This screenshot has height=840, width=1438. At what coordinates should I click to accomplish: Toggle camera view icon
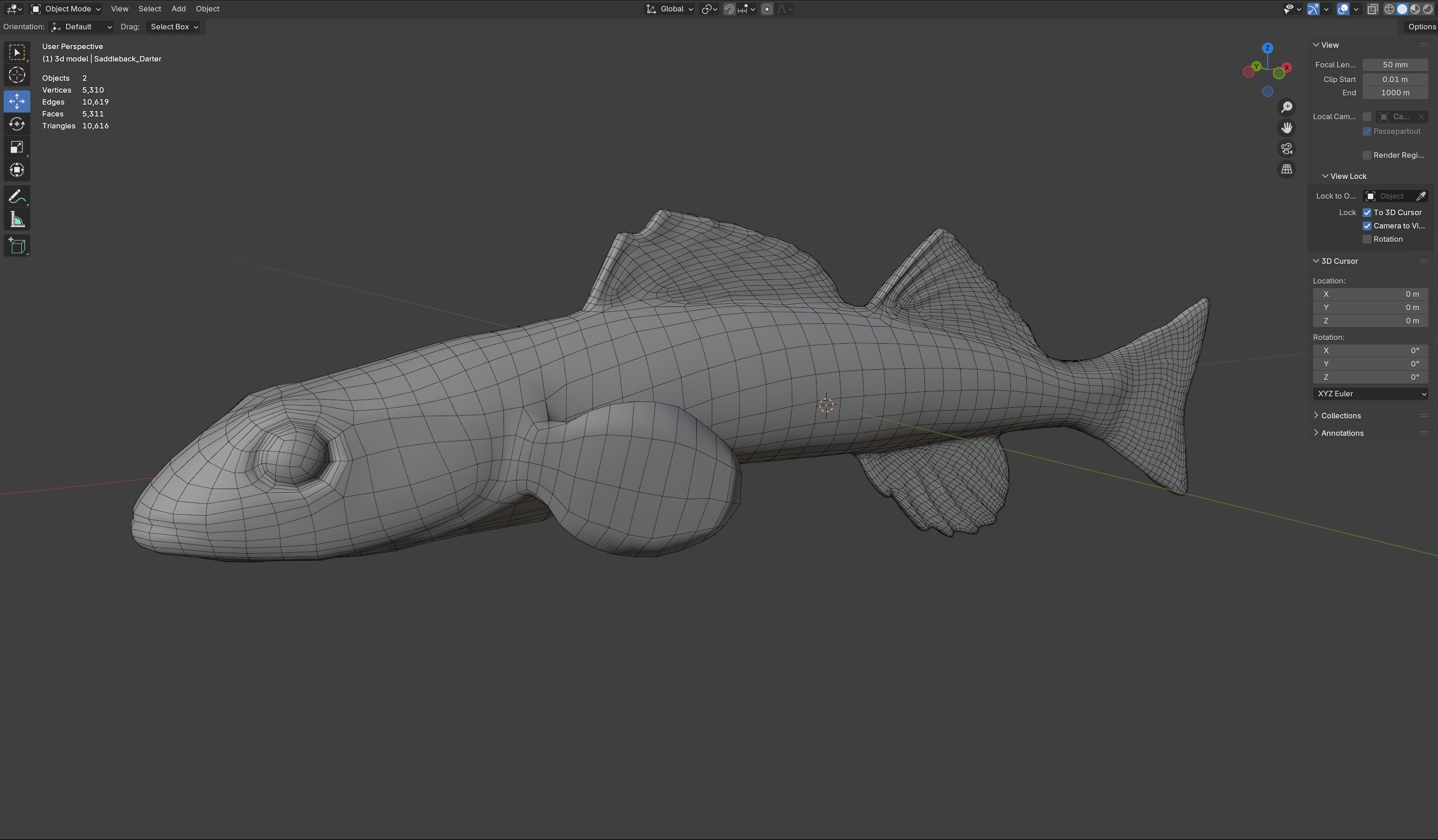1286,149
